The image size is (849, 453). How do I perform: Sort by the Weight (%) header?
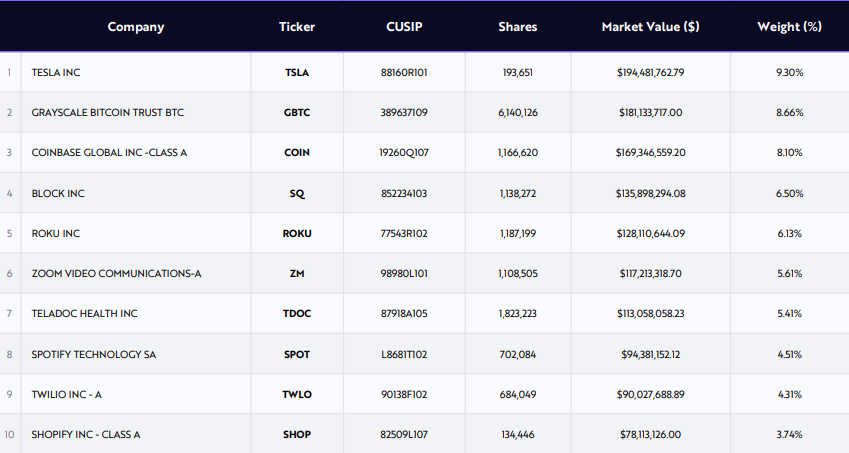(789, 27)
